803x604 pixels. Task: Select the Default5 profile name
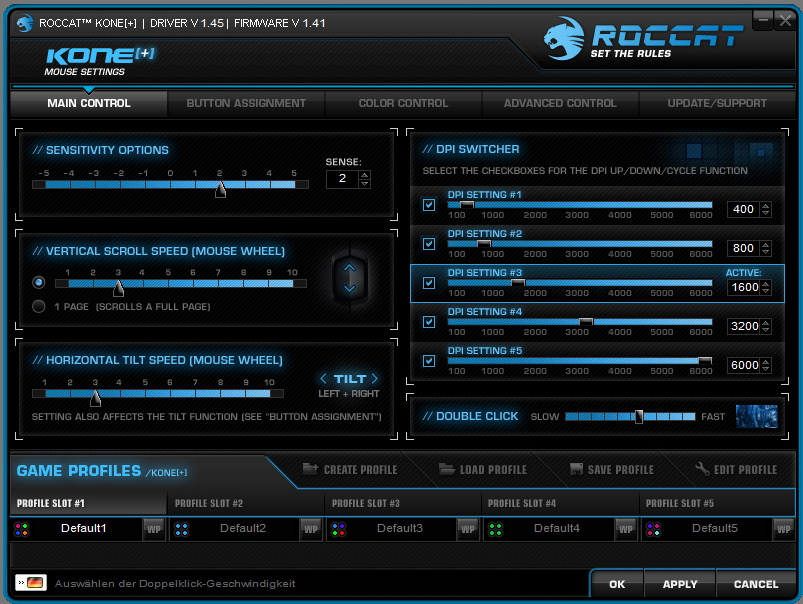[715, 528]
